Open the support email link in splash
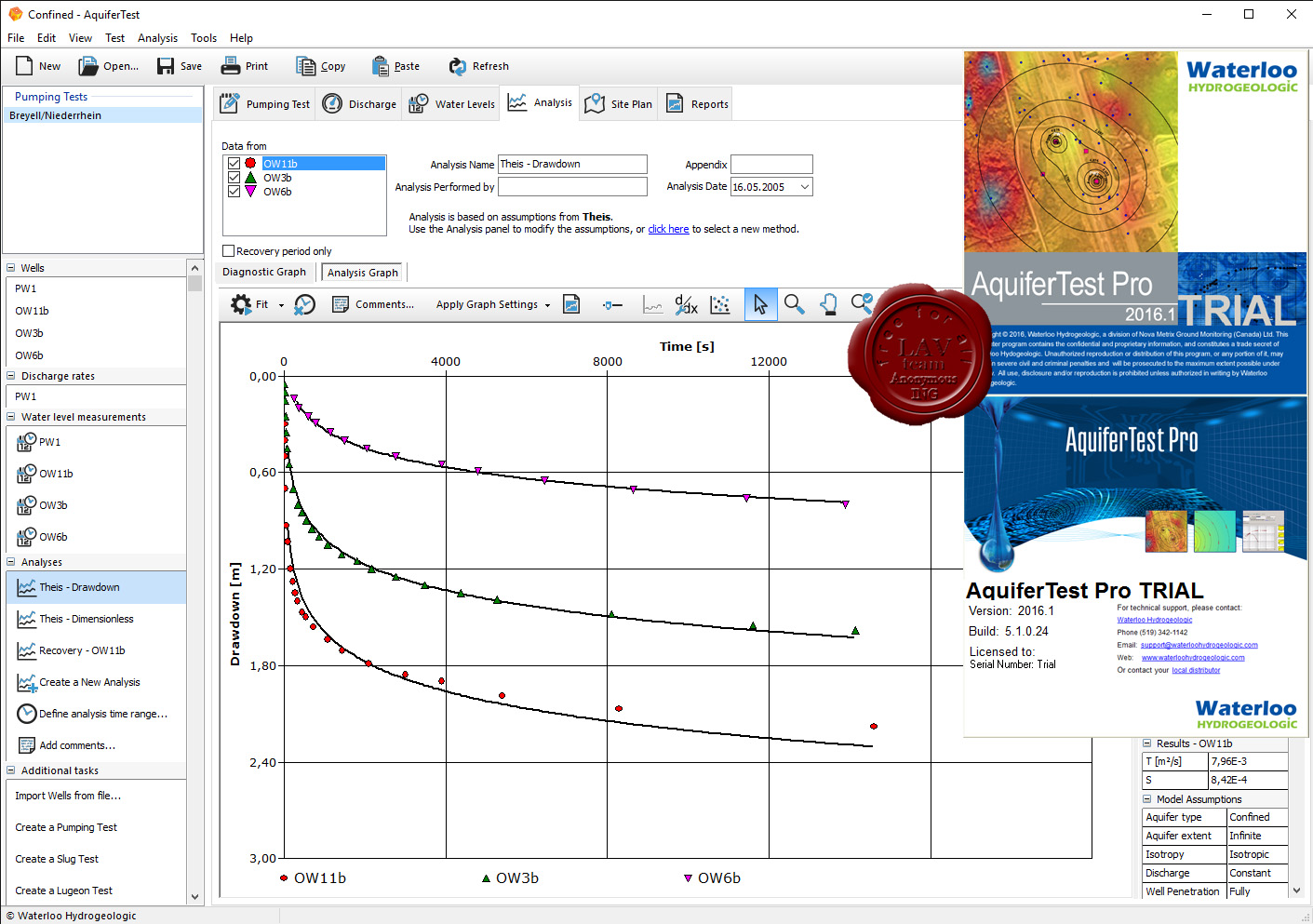Screen dimensions: 1313x924 (x=1199, y=645)
